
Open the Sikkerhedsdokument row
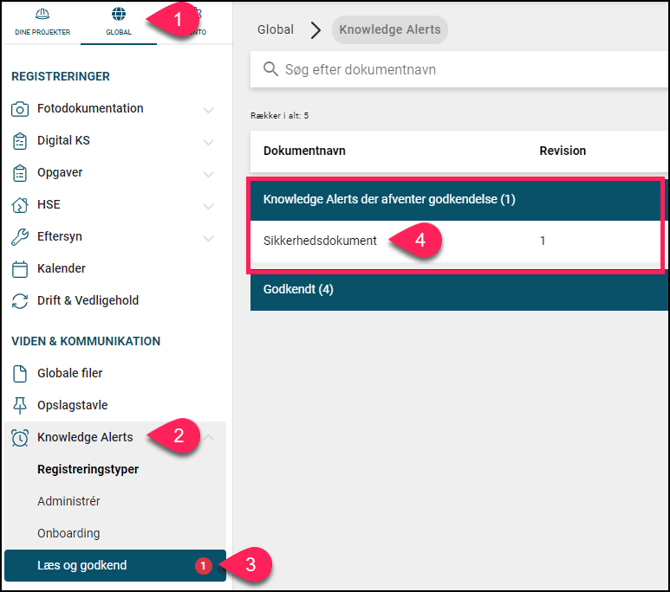(x=320, y=241)
